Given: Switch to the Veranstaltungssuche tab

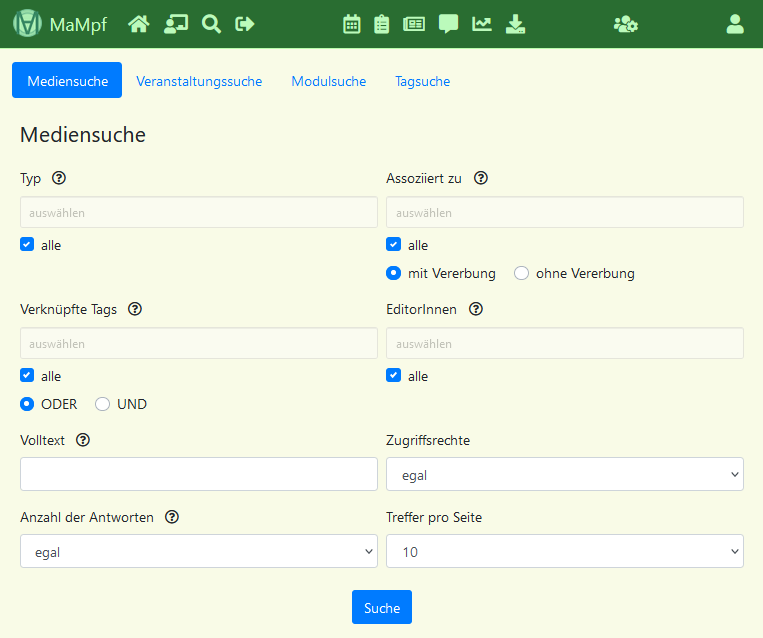Looking at the screenshot, I should pos(199,81).
